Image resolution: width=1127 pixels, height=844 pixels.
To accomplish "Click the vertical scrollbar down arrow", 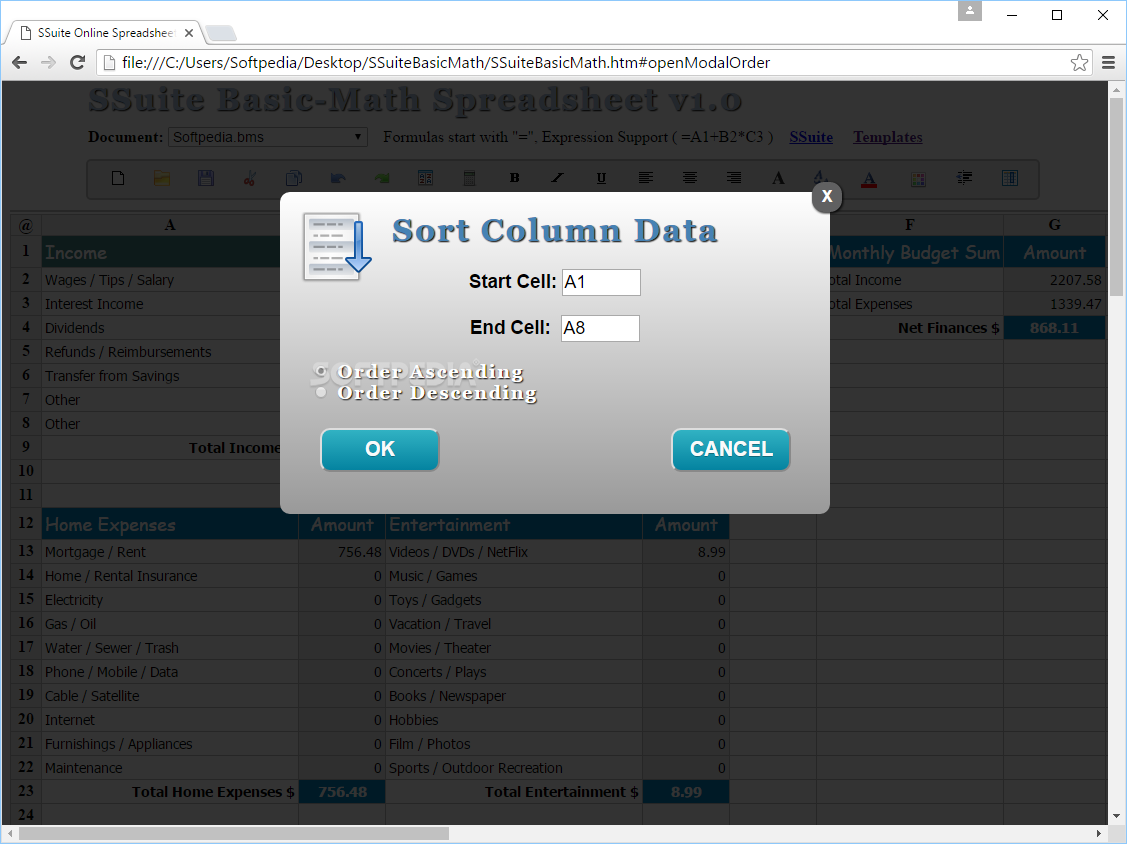I will click(1116, 816).
